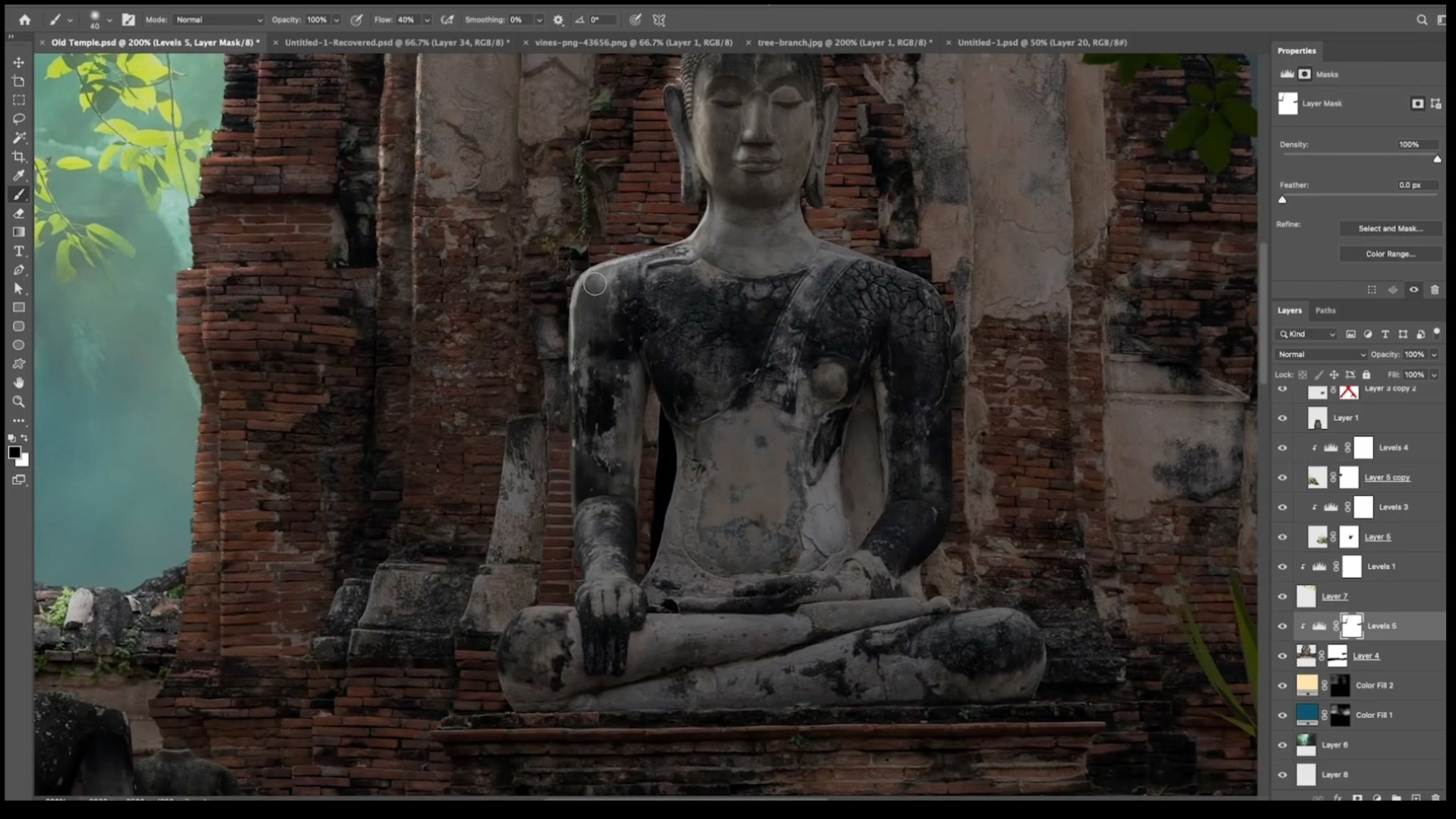Toggle Lock all layer lock icon
1456x819 pixels.
(1367, 375)
